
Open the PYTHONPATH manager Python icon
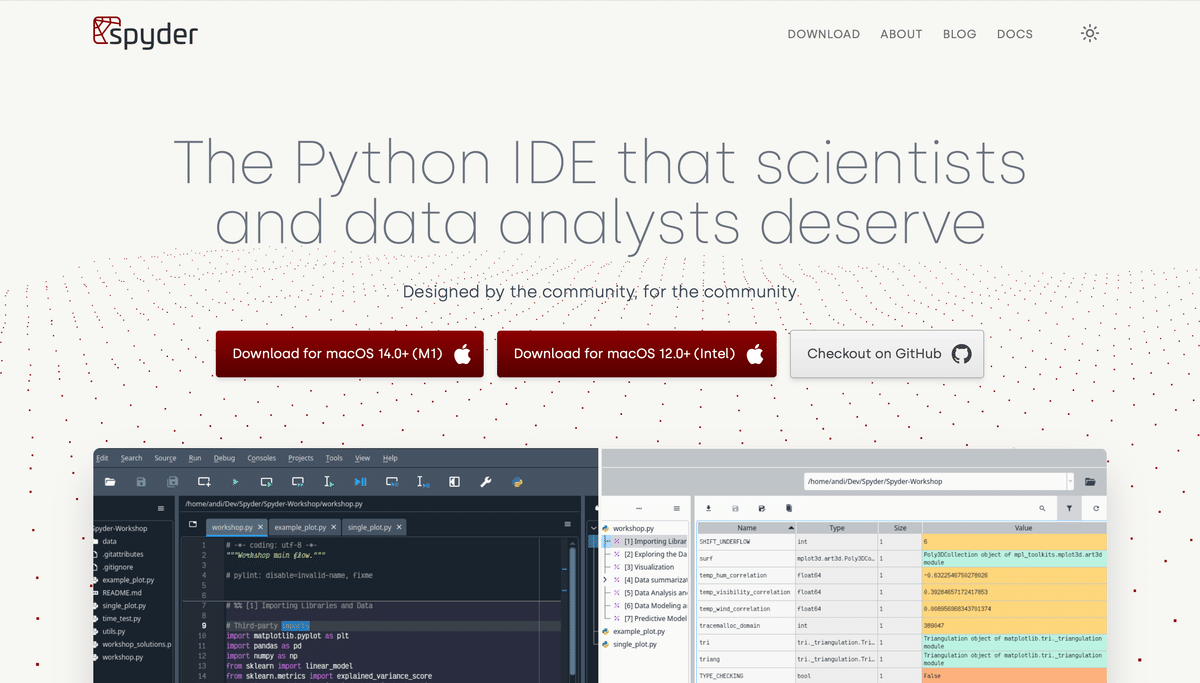(x=518, y=482)
